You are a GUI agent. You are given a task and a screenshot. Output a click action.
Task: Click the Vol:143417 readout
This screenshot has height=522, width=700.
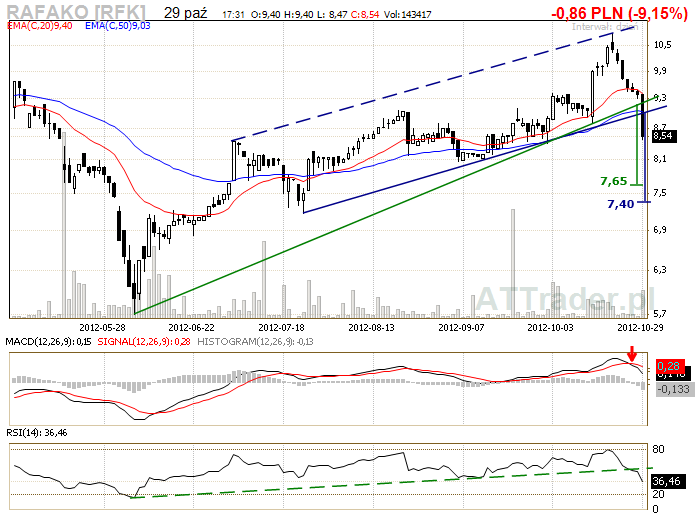coord(408,15)
